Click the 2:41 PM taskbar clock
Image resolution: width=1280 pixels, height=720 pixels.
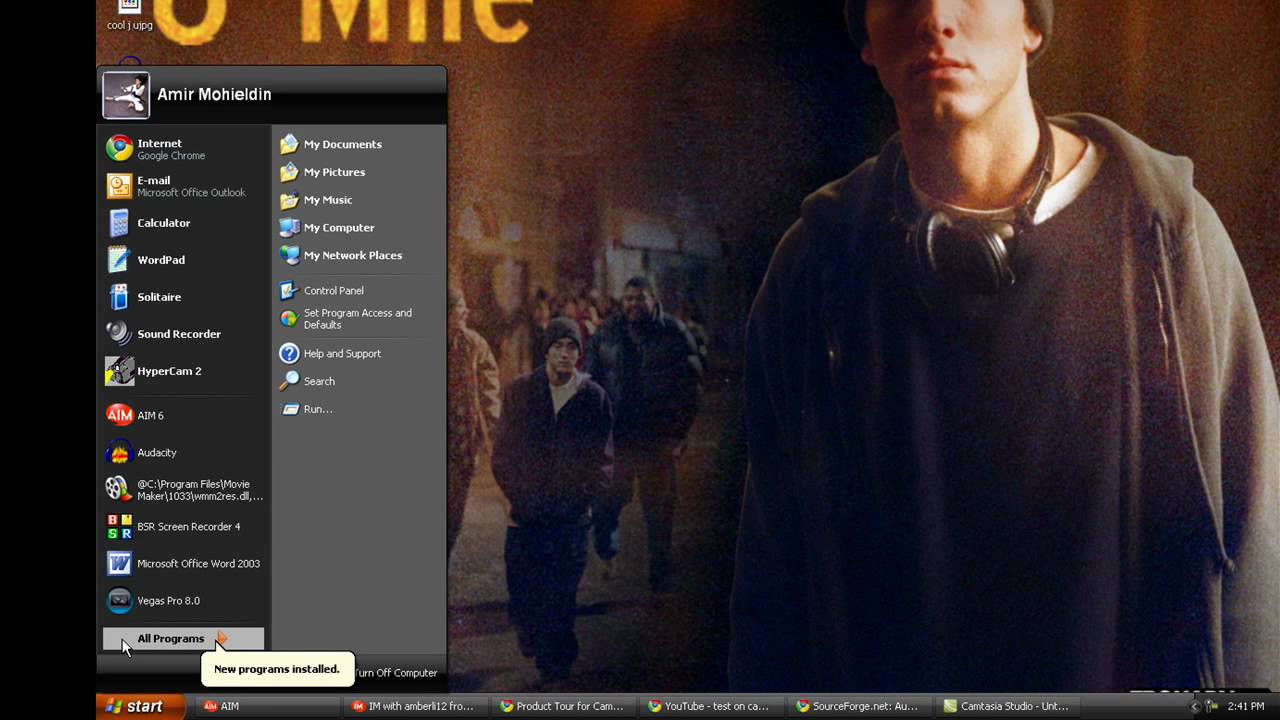click(x=1245, y=706)
